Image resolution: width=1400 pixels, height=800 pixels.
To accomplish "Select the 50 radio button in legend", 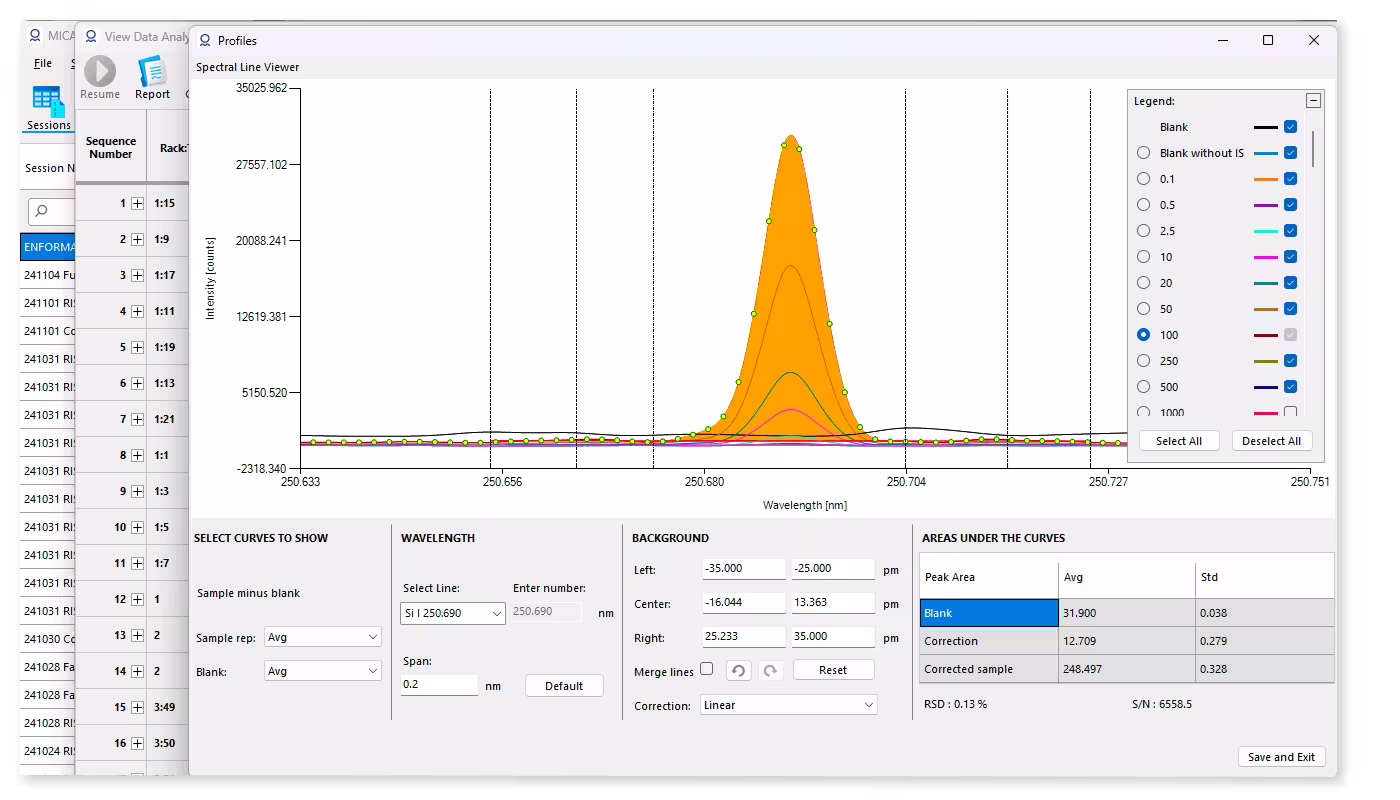I will [1143, 309].
